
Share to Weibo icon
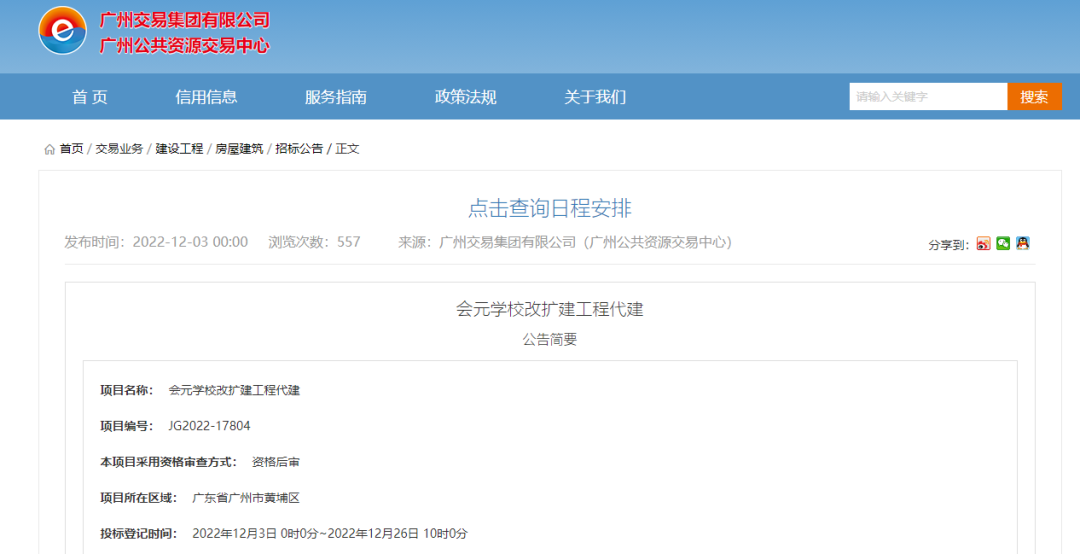(x=983, y=243)
